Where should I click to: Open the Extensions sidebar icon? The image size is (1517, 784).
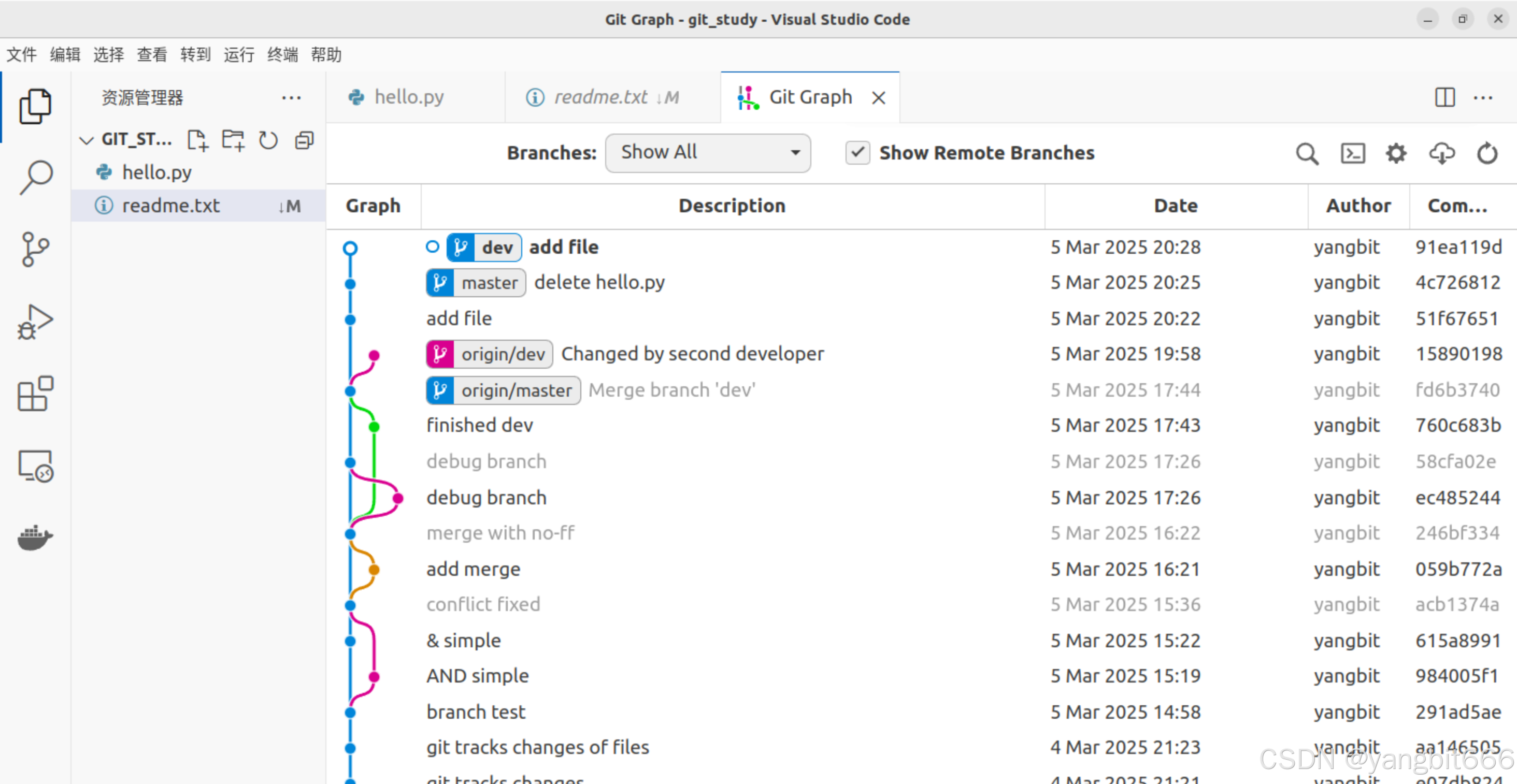pos(35,393)
